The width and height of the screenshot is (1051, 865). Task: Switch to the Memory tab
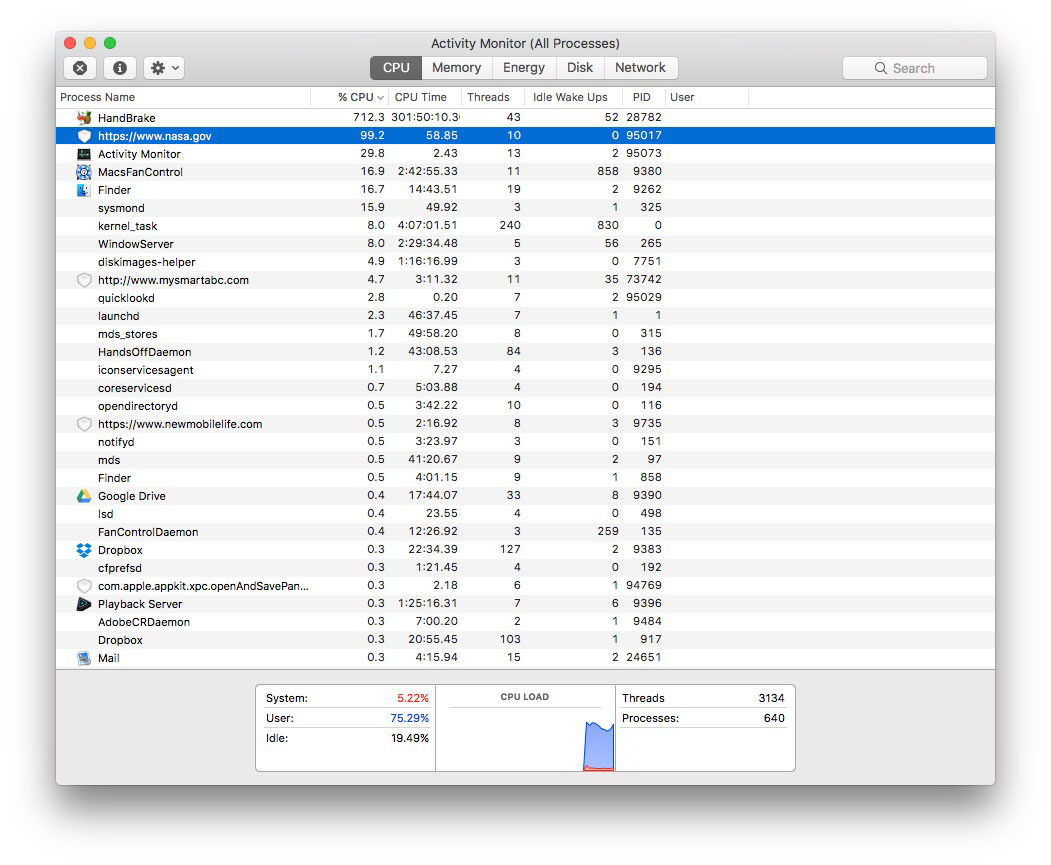(x=456, y=68)
